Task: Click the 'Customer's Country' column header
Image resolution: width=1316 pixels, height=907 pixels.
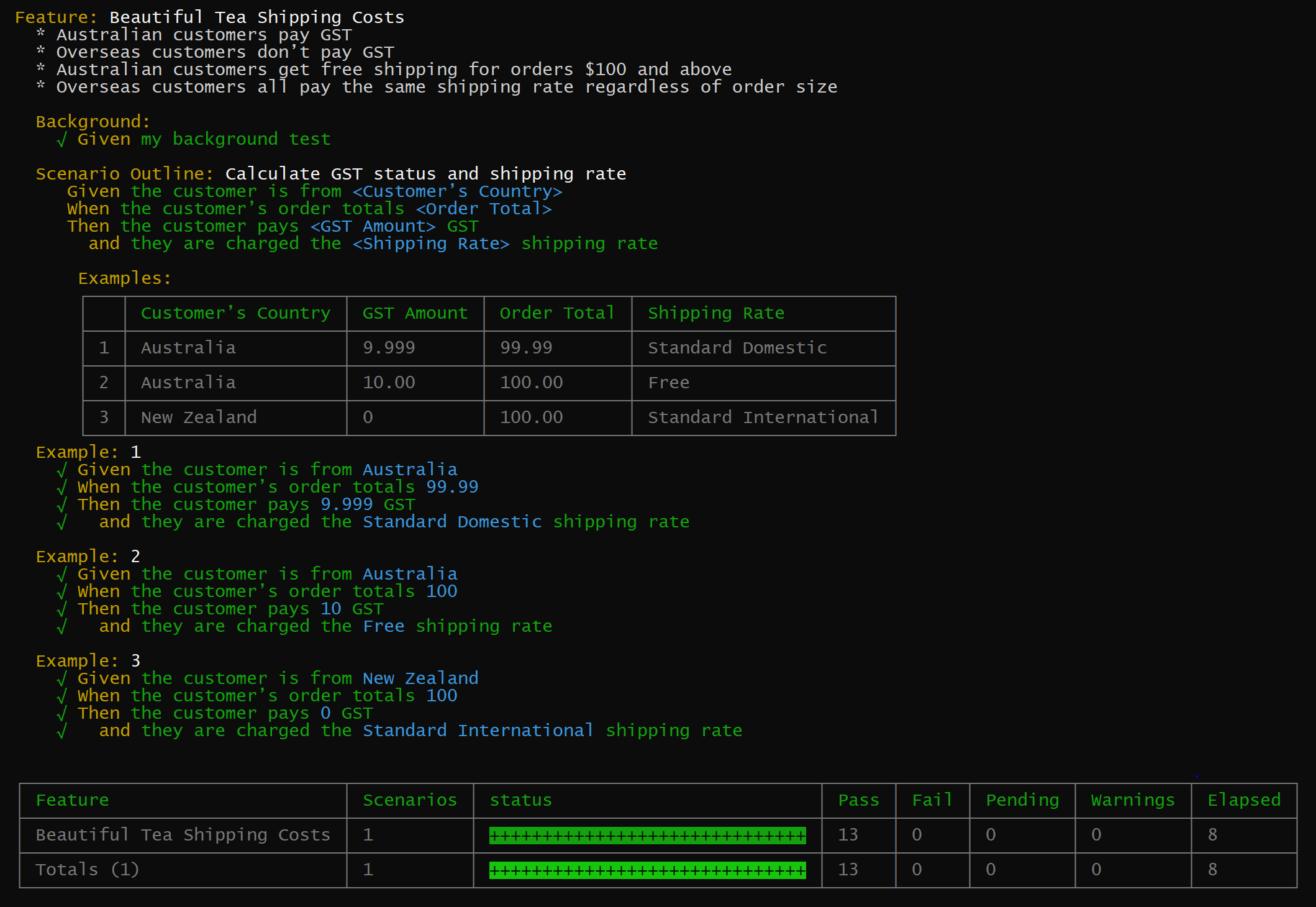Action: tap(235, 313)
